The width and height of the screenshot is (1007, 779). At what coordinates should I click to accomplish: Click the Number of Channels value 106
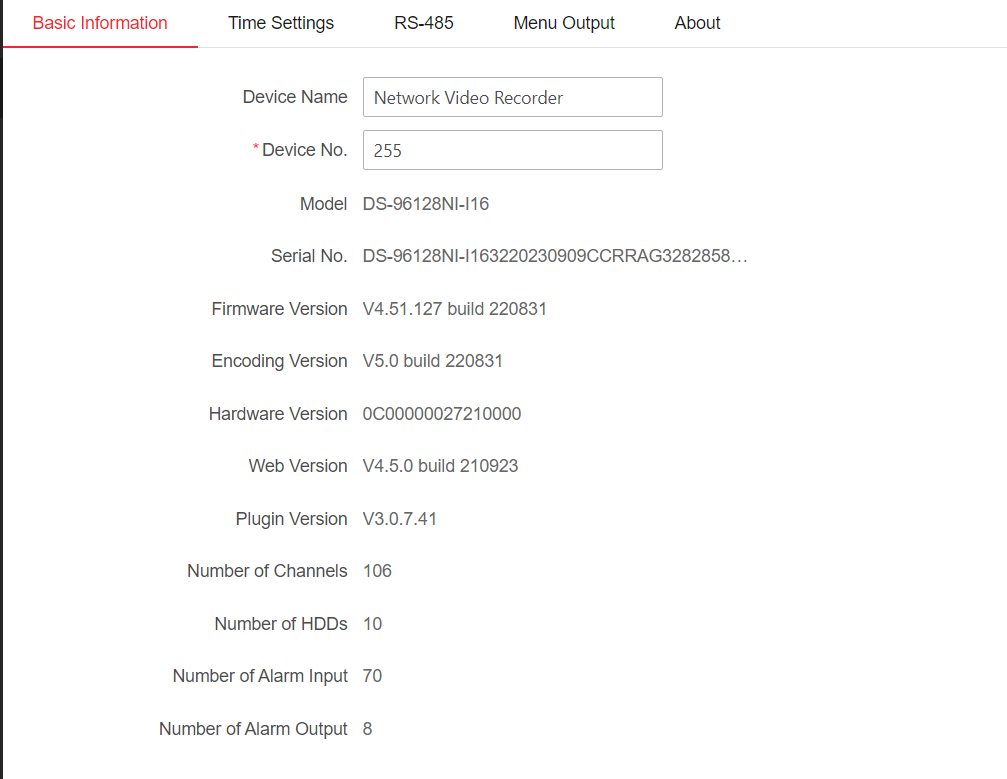tap(377, 571)
